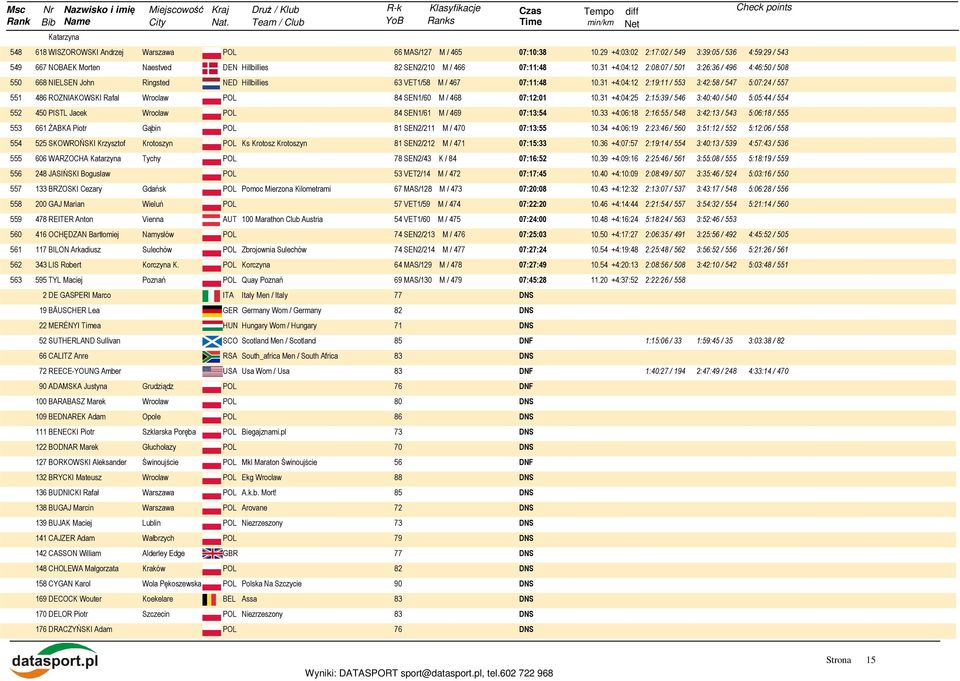This screenshot has height=681, width=960.
Task: Click the 'Nazwisko i imię Name' column header
Action: [x=99, y=15]
